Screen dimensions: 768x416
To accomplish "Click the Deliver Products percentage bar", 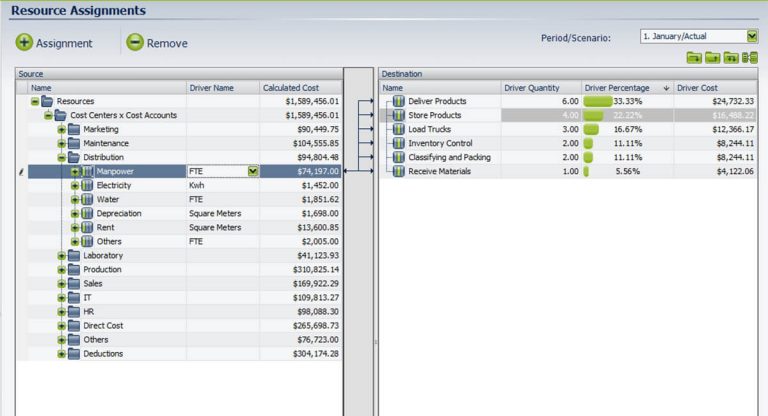I will pyautogui.click(x=597, y=101).
